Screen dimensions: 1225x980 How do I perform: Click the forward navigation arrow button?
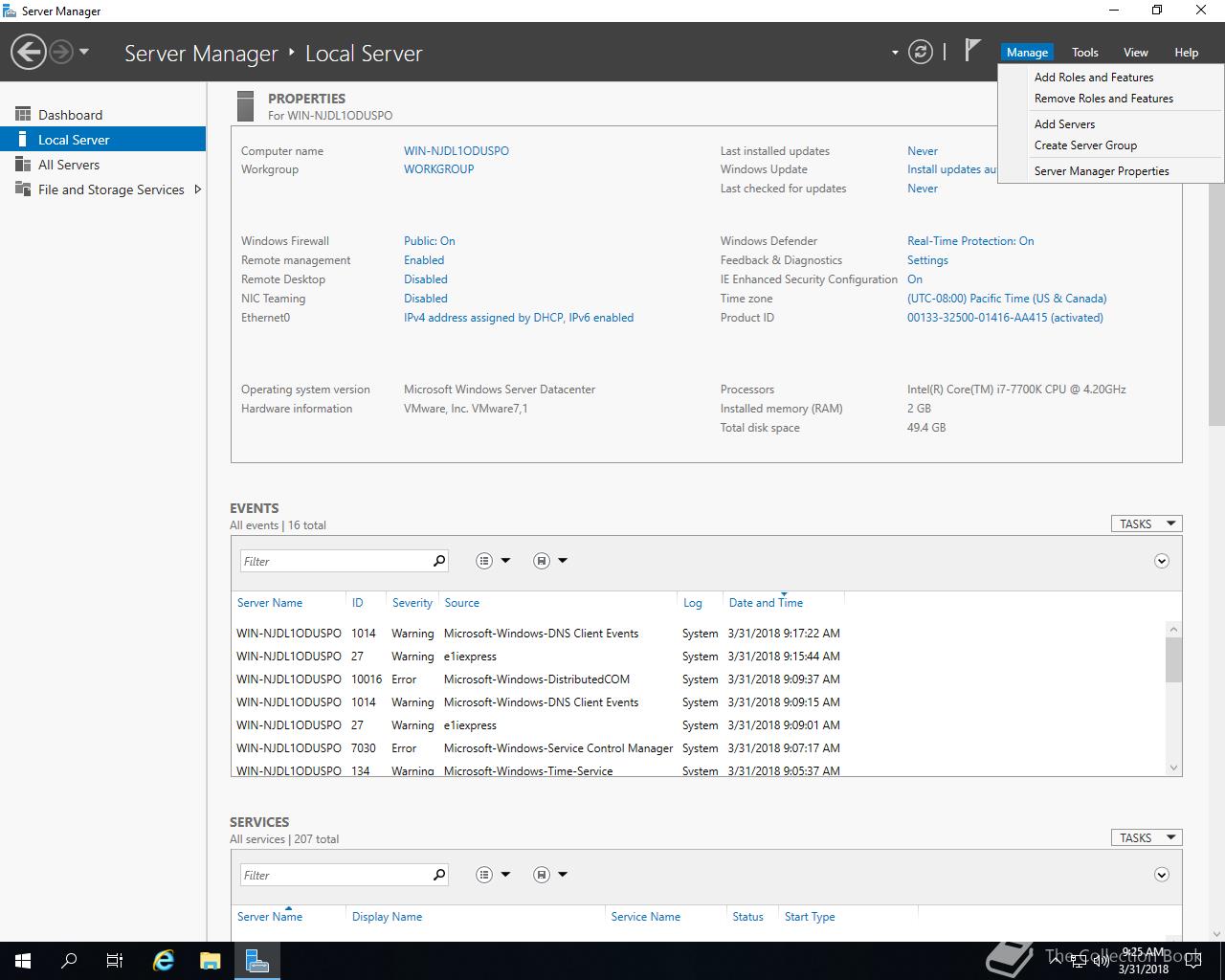tap(61, 52)
